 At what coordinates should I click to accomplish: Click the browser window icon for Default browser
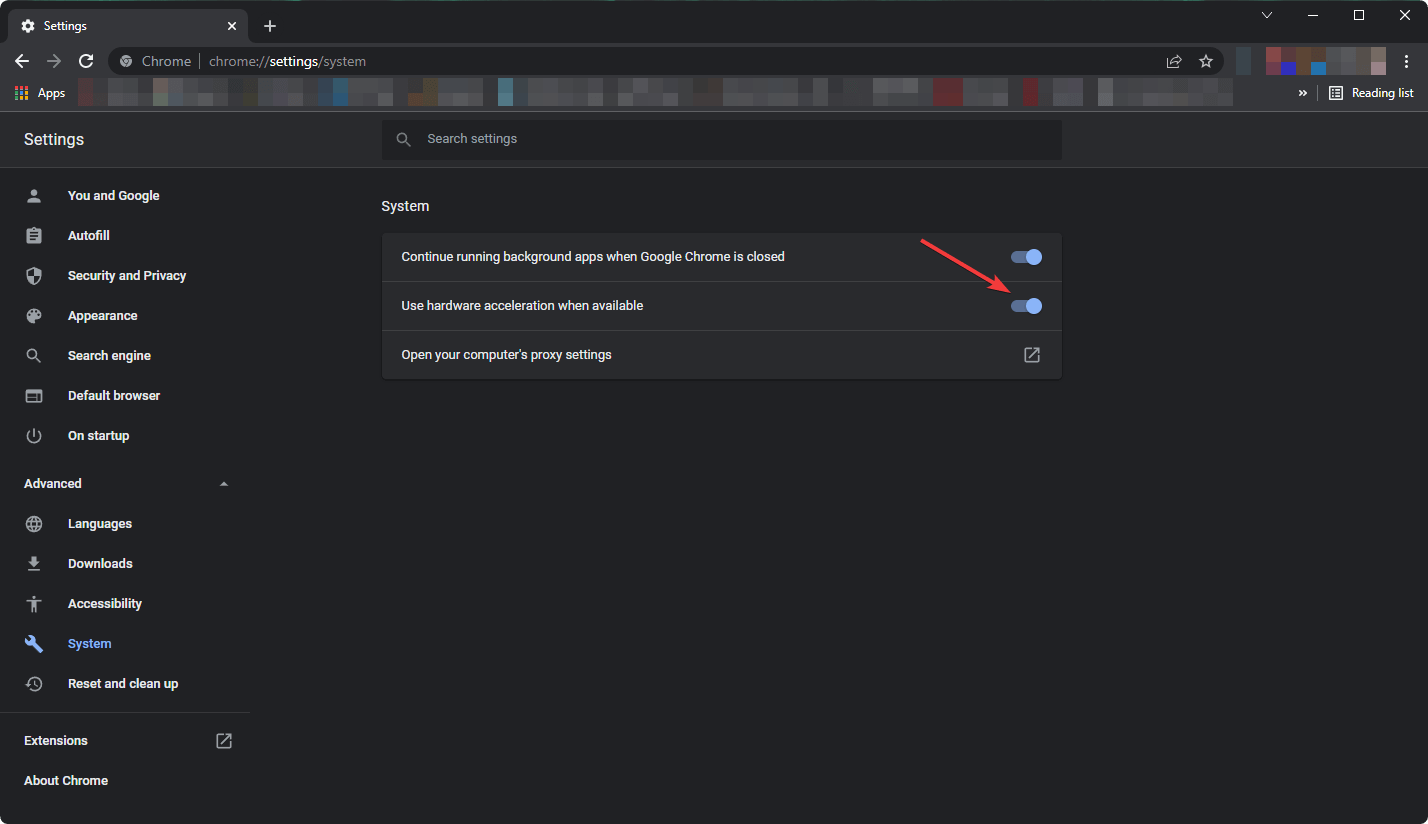coord(34,396)
